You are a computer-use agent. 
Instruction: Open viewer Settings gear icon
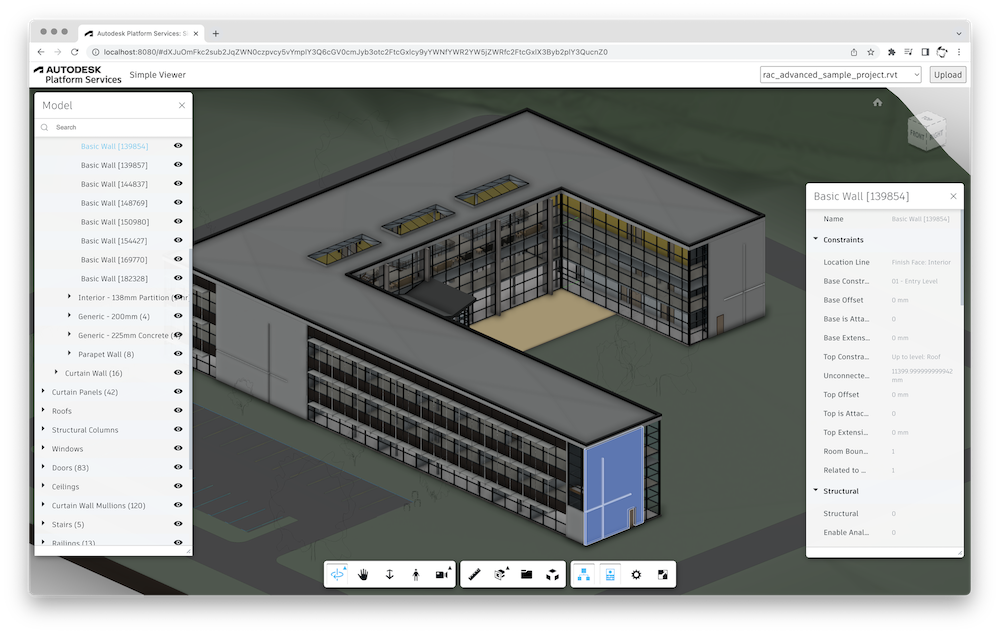[636, 575]
